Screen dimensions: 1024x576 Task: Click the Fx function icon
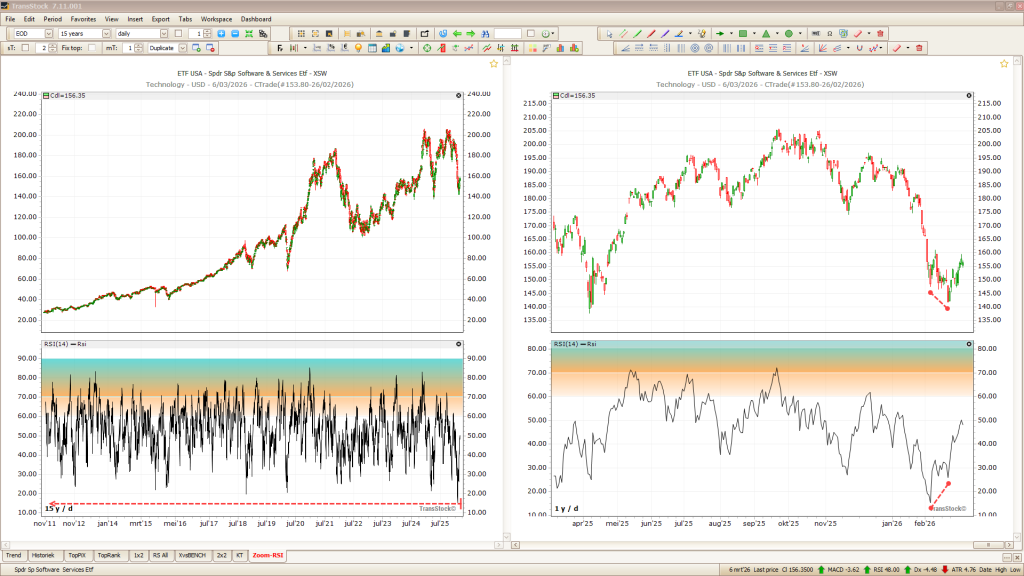coord(280,47)
